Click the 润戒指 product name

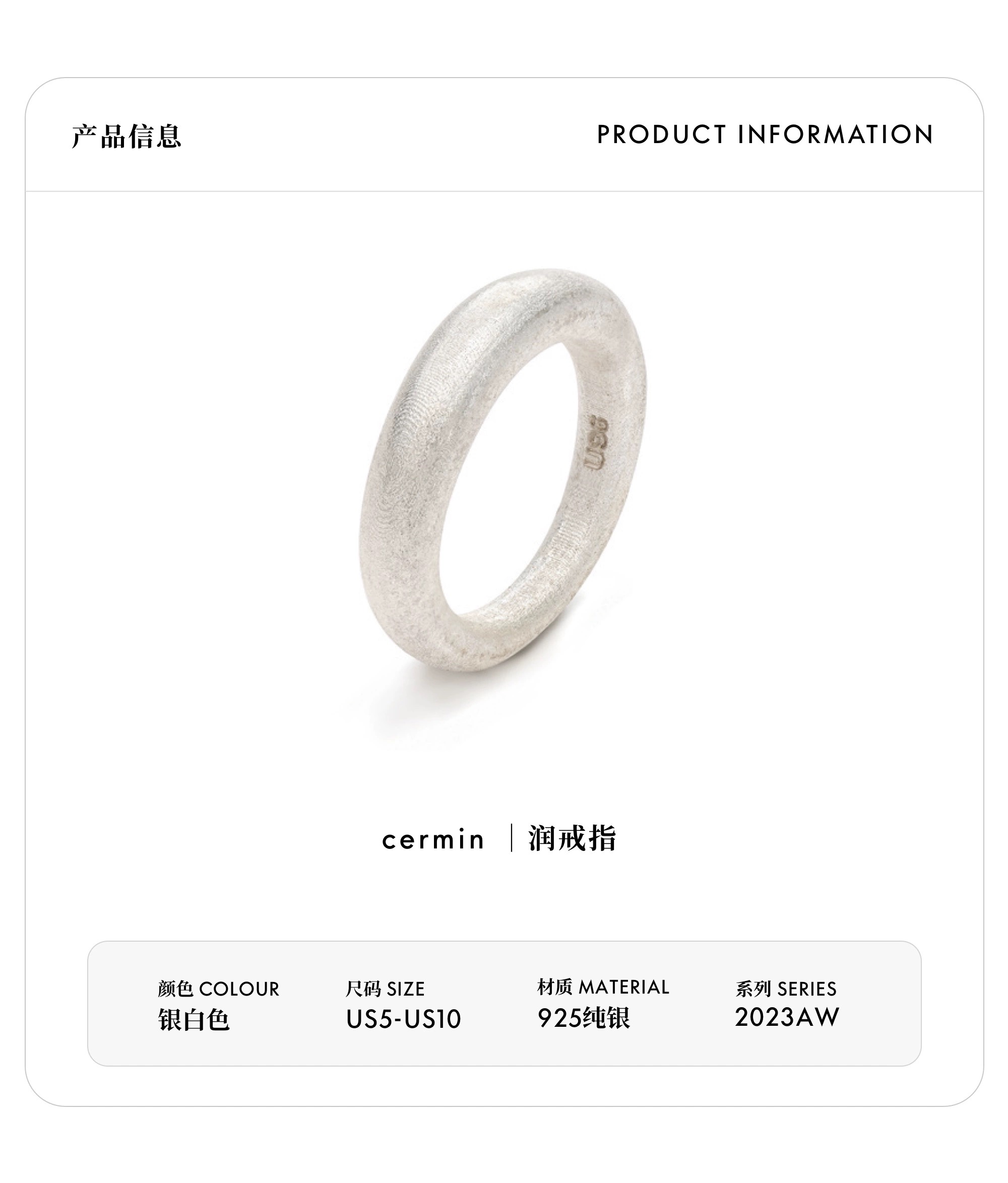point(572,838)
